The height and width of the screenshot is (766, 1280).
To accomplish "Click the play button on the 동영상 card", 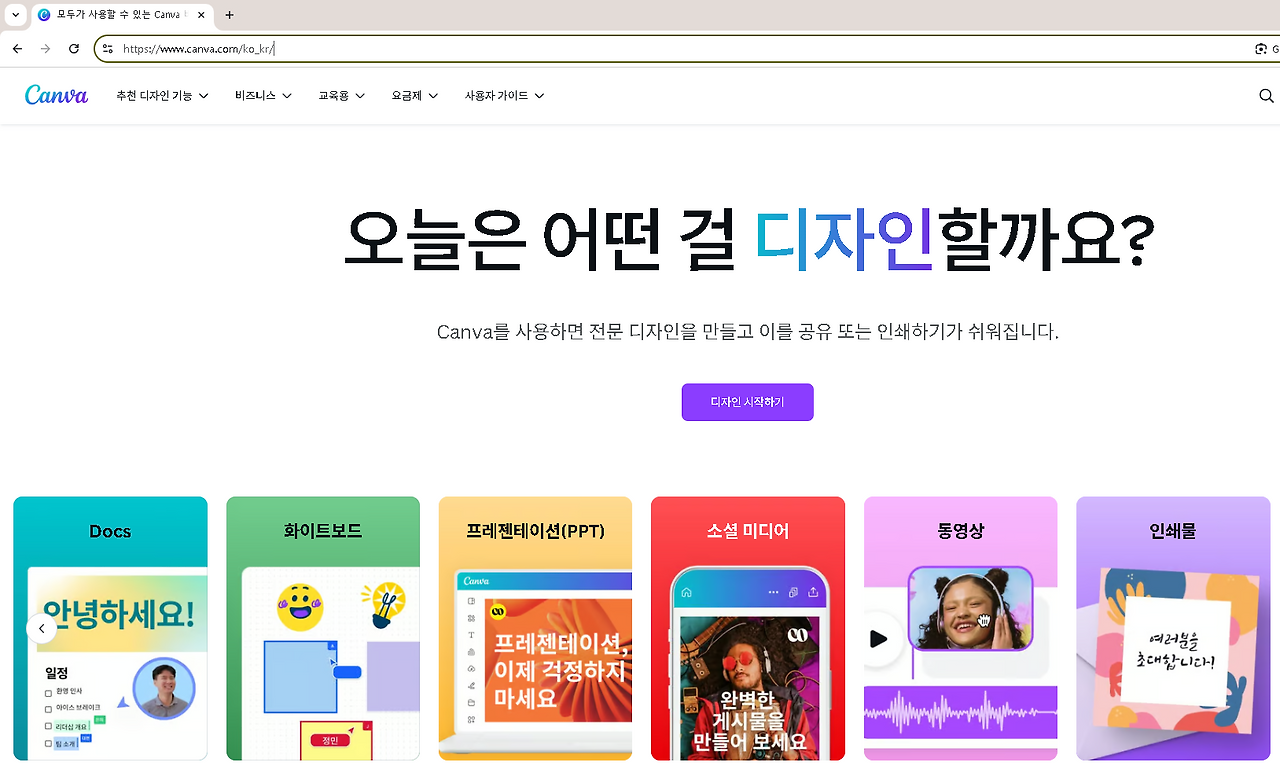I will [x=879, y=640].
